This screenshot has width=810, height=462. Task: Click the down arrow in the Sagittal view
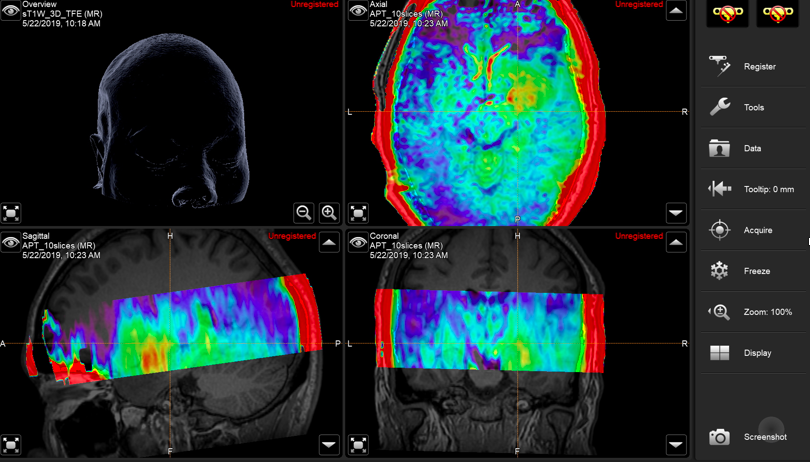point(329,444)
